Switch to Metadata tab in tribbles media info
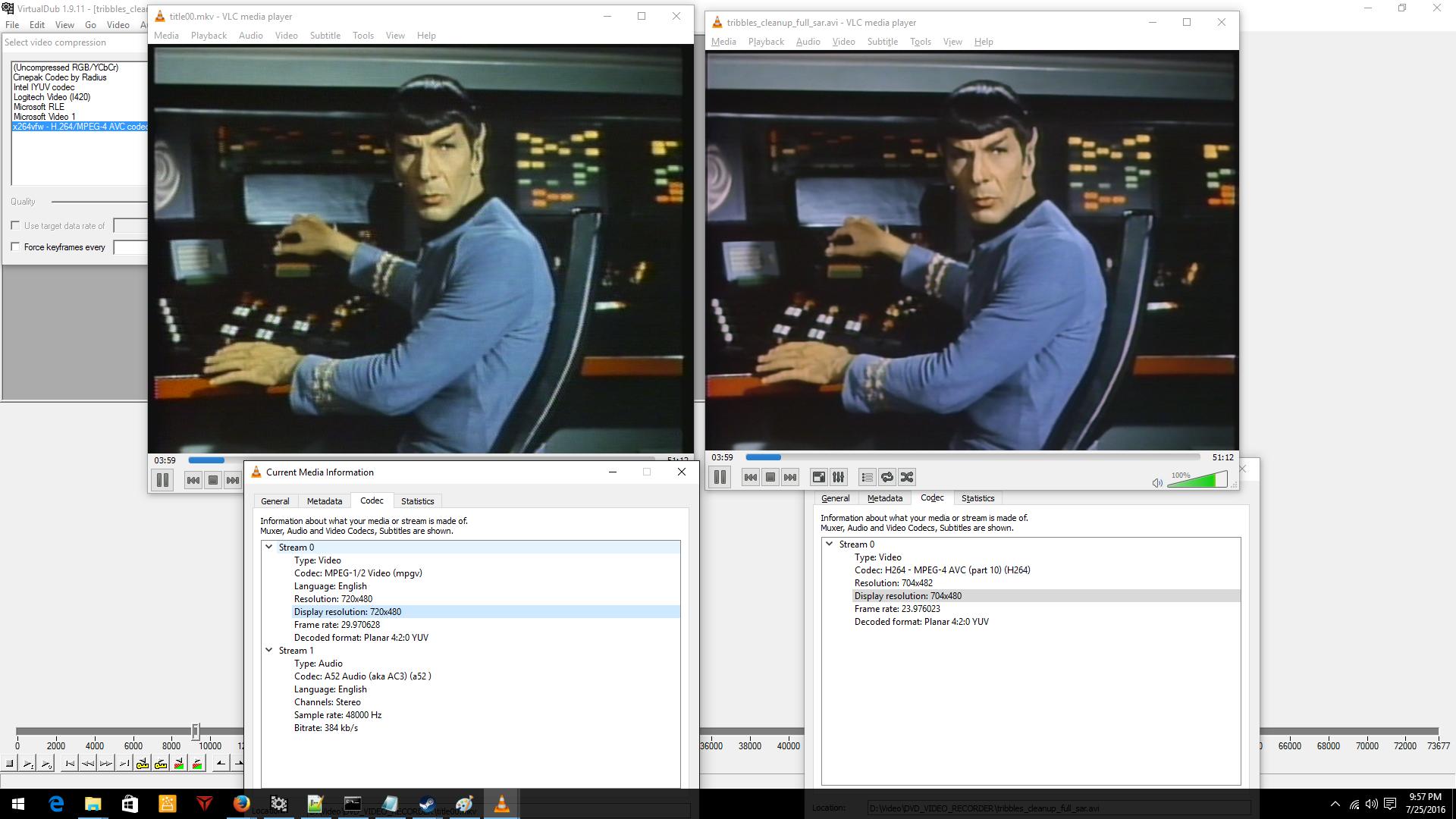1456x819 pixels. (x=884, y=498)
